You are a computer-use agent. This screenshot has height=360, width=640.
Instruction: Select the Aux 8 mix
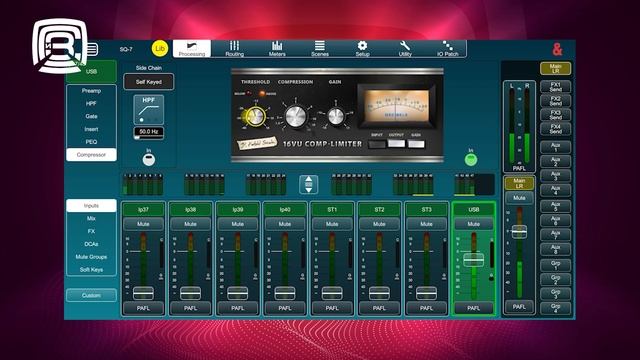[555, 249]
